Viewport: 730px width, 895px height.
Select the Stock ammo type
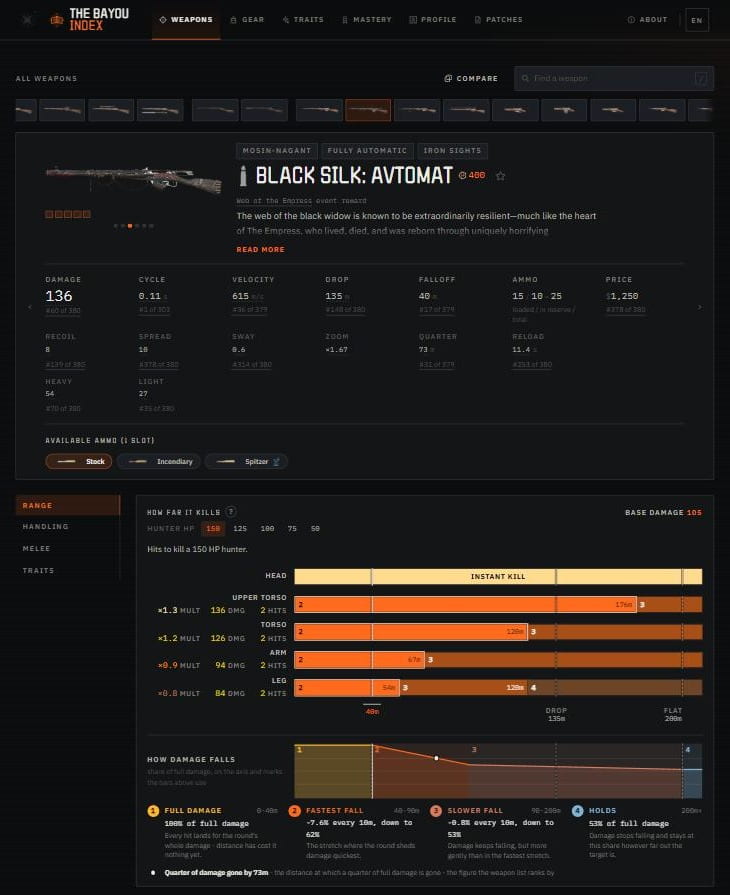79,461
